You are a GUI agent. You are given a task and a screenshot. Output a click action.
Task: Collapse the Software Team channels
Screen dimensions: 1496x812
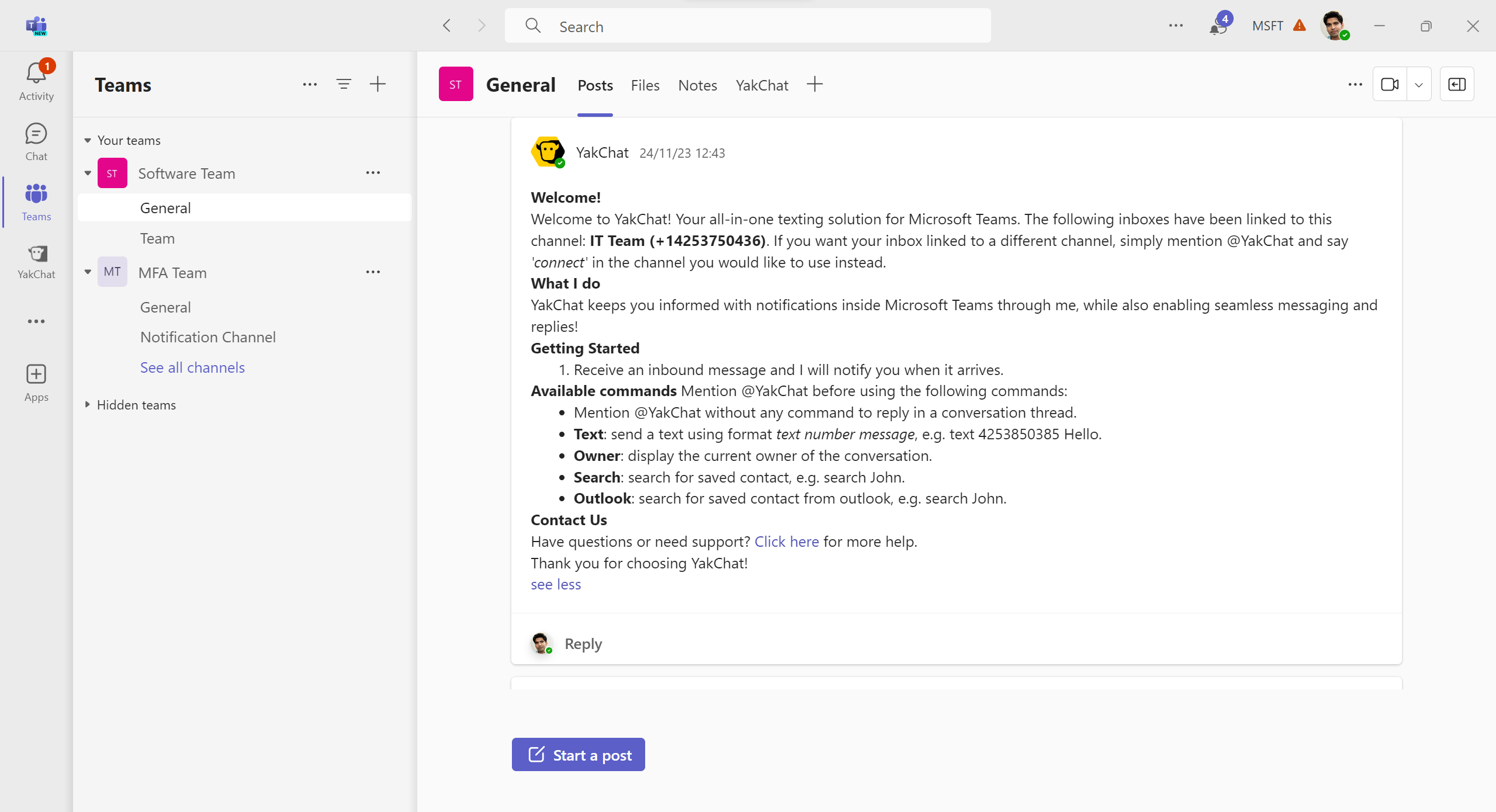pos(88,173)
